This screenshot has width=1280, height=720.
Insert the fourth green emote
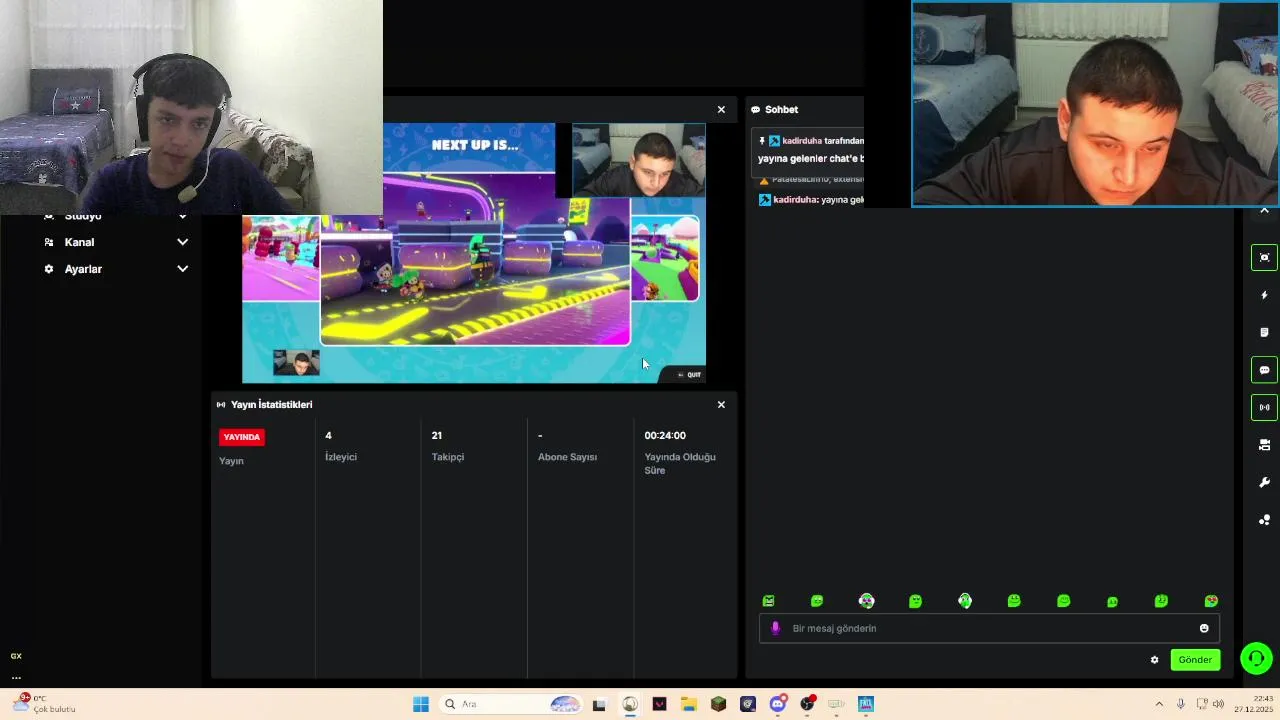[915, 601]
